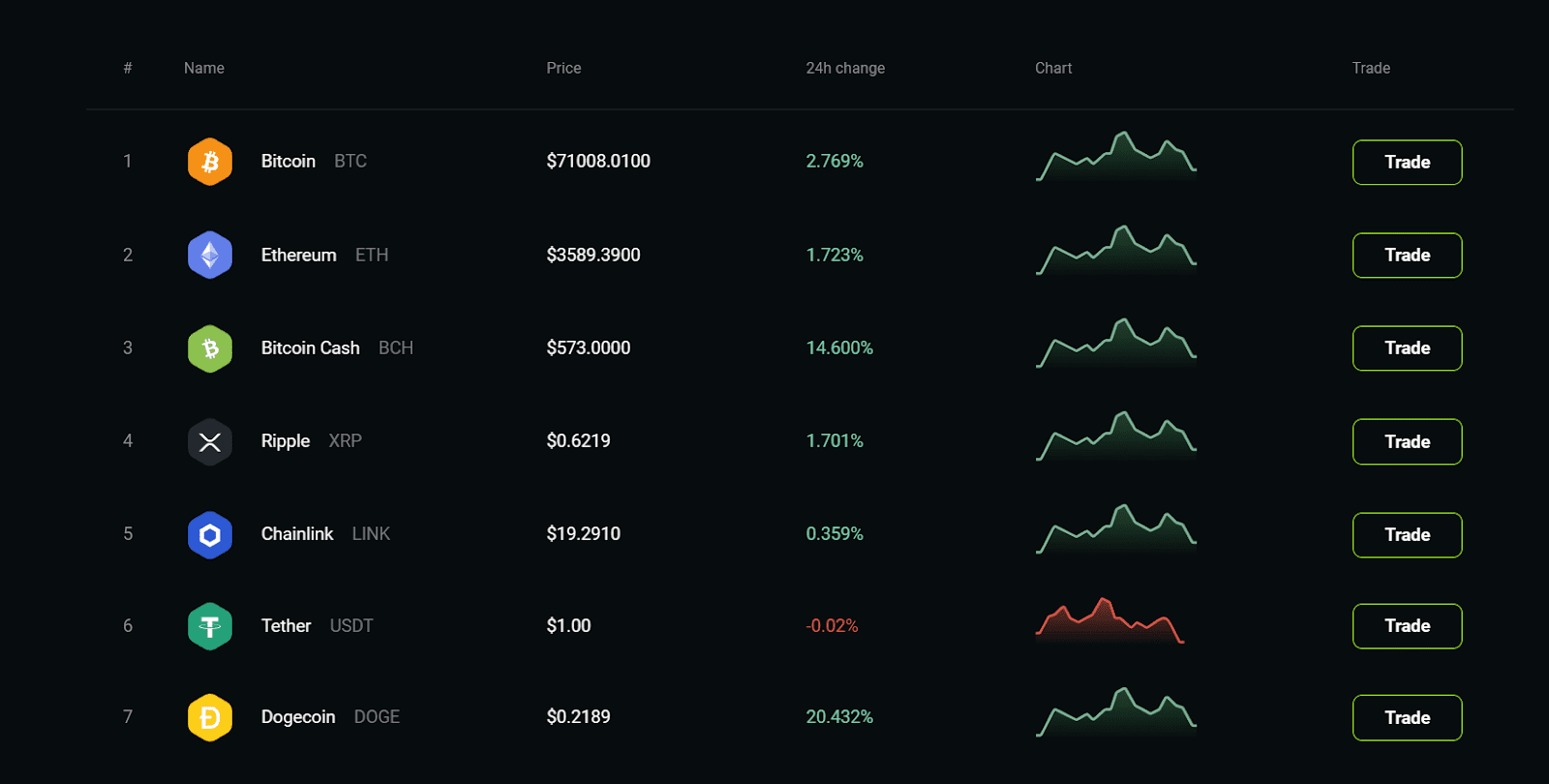Click the # rank column header
This screenshot has height=784, width=1549.
click(x=128, y=68)
